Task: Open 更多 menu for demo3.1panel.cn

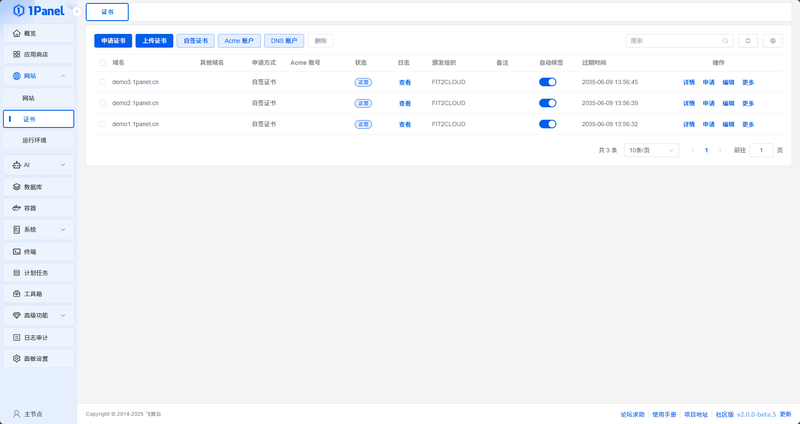Action: coord(748,83)
